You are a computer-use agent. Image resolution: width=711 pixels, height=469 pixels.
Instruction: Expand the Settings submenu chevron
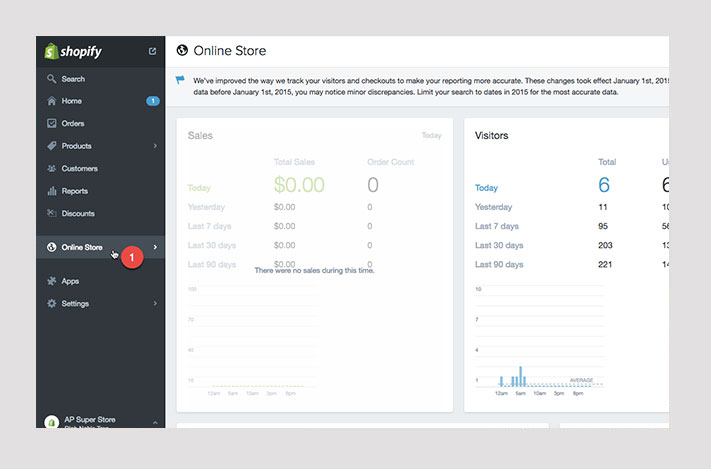[155, 303]
